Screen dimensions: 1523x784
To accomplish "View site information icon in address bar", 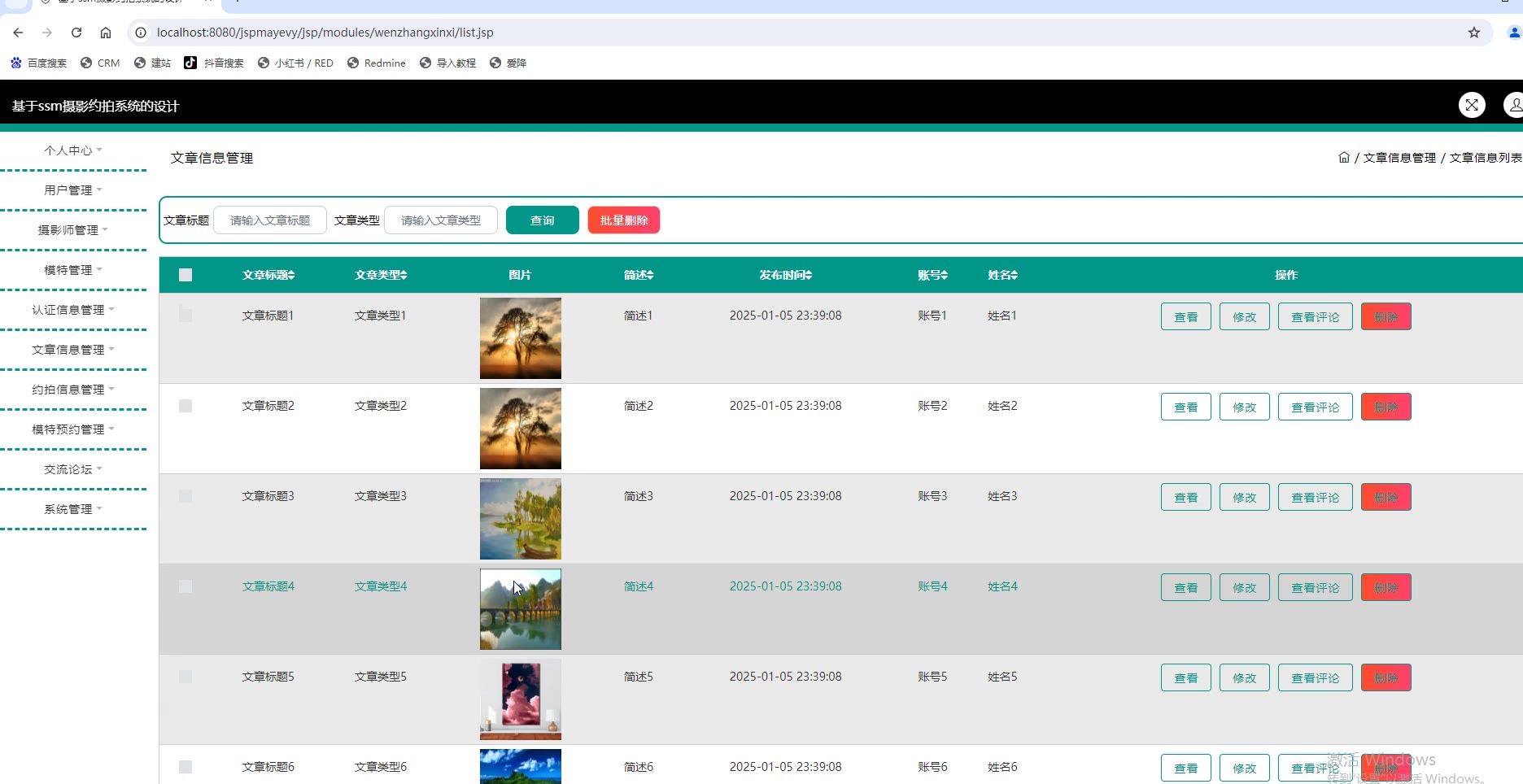I will pyautogui.click(x=141, y=33).
